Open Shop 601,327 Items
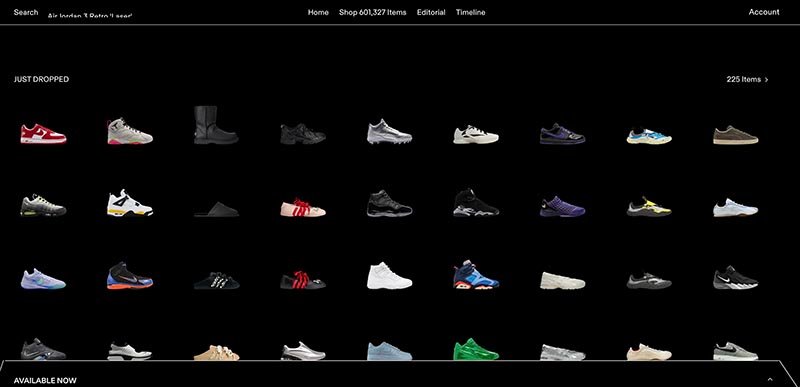The width and height of the screenshot is (800, 387). click(372, 12)
